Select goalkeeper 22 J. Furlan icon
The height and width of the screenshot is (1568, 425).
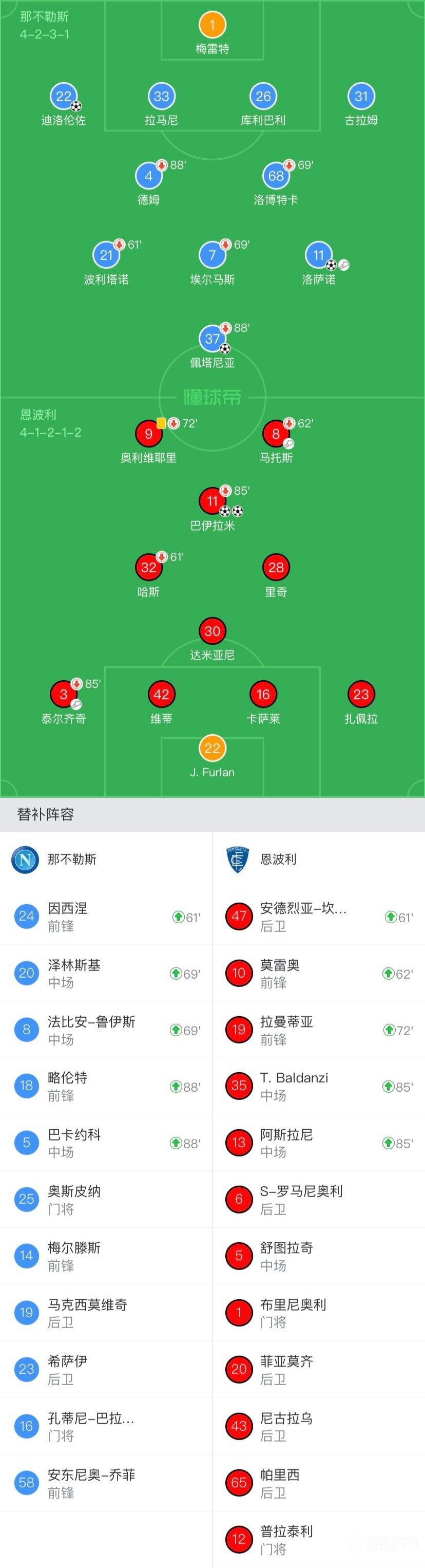pyautogui.click(x=212, y=748)
